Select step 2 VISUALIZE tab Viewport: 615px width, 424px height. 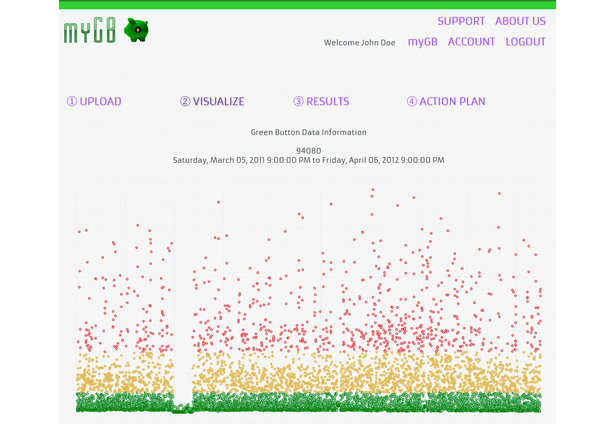[x=212, y=102]
